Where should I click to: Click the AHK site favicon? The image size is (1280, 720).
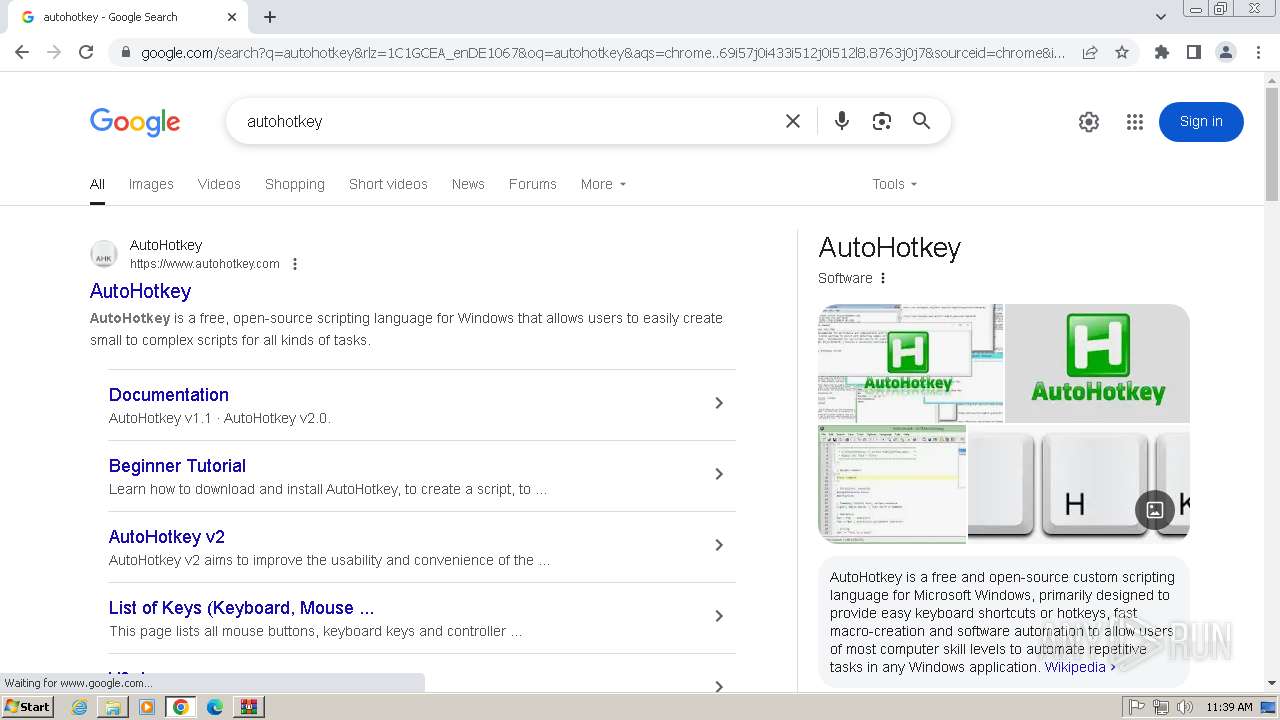tap(104, 254)
